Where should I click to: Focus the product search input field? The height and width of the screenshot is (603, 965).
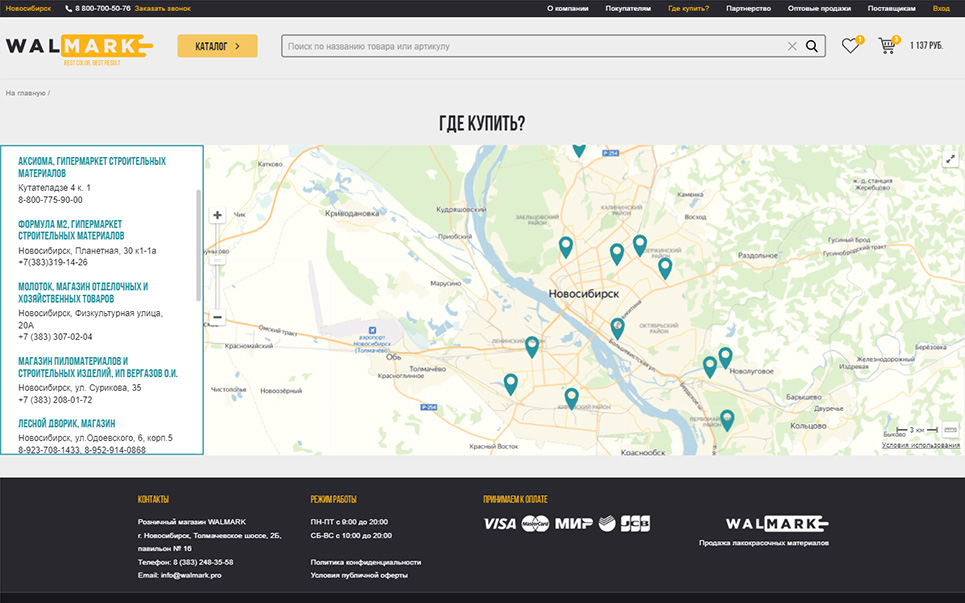click(535, 46)
